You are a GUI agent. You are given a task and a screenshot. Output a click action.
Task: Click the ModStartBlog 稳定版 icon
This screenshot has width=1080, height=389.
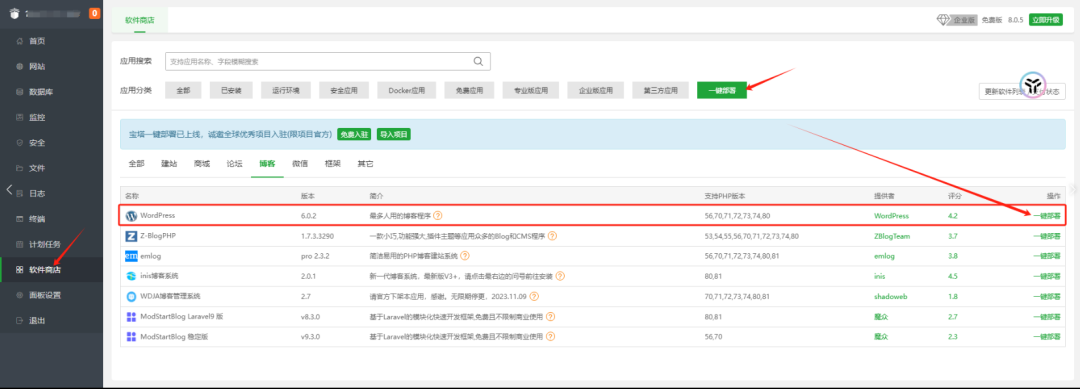click(x=132, y=337)
